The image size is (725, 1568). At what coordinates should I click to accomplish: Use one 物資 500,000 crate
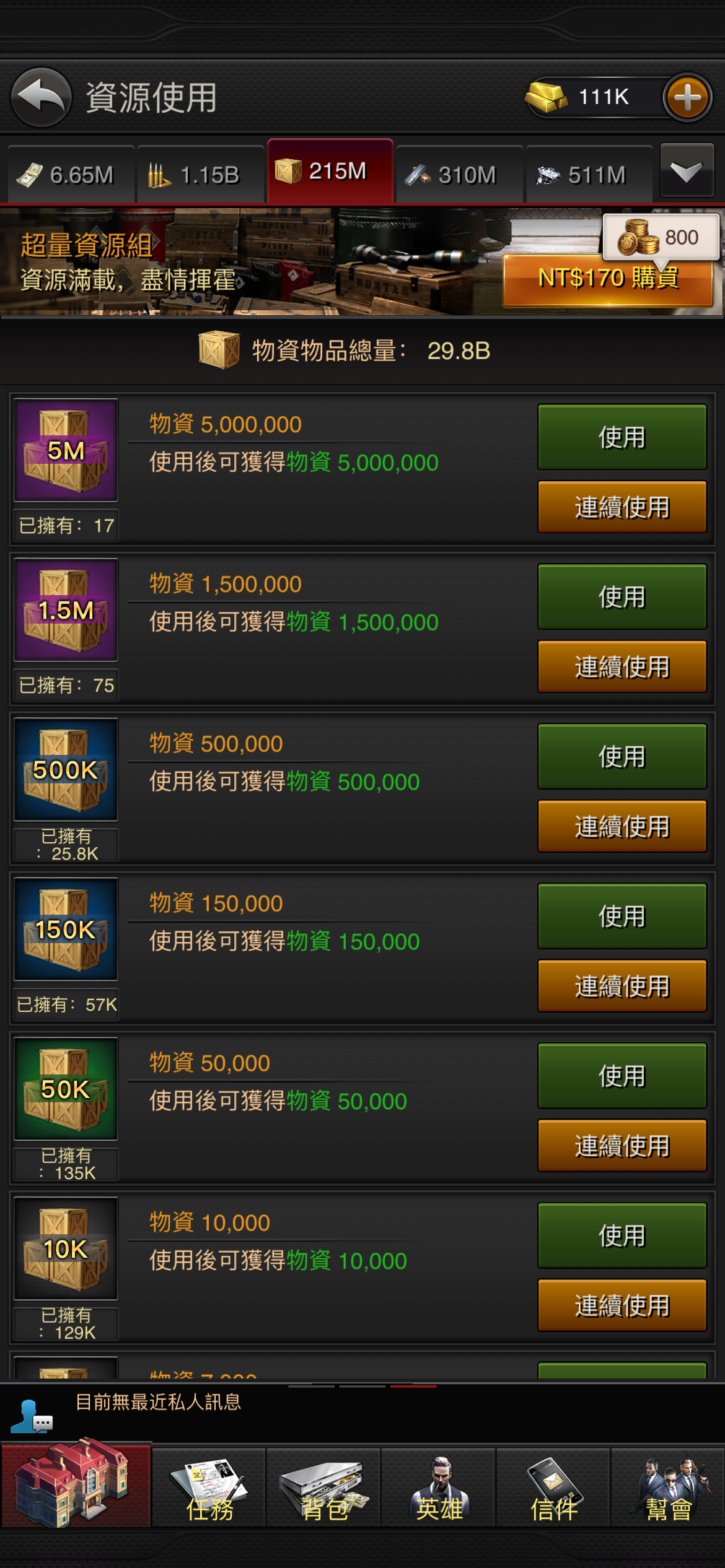coord(622,756)
